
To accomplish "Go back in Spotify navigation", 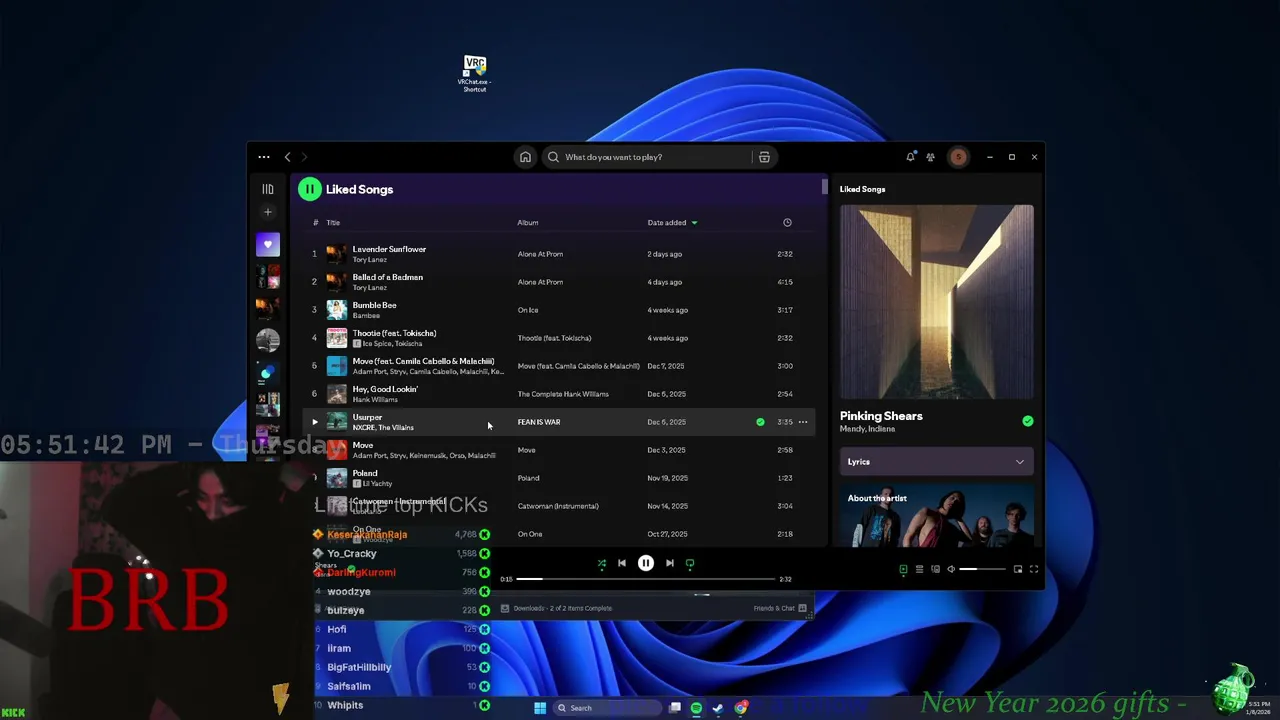I will [287, 157].
